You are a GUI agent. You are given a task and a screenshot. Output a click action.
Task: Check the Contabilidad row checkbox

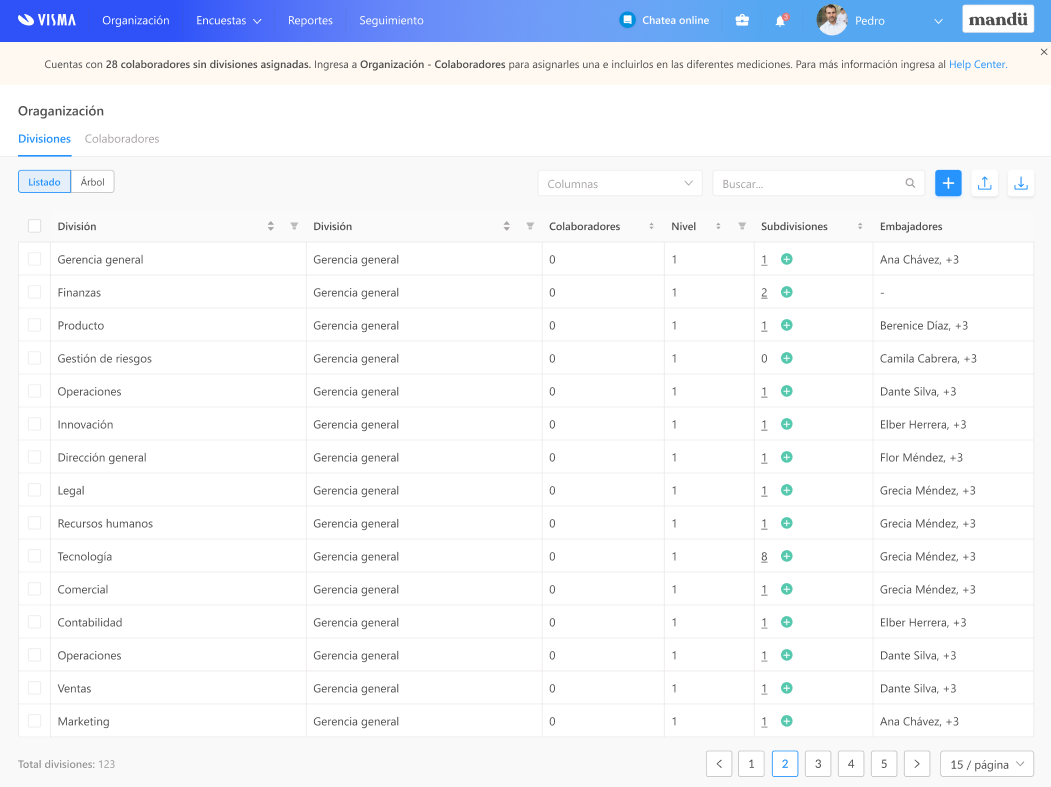(x=34, y=621)
